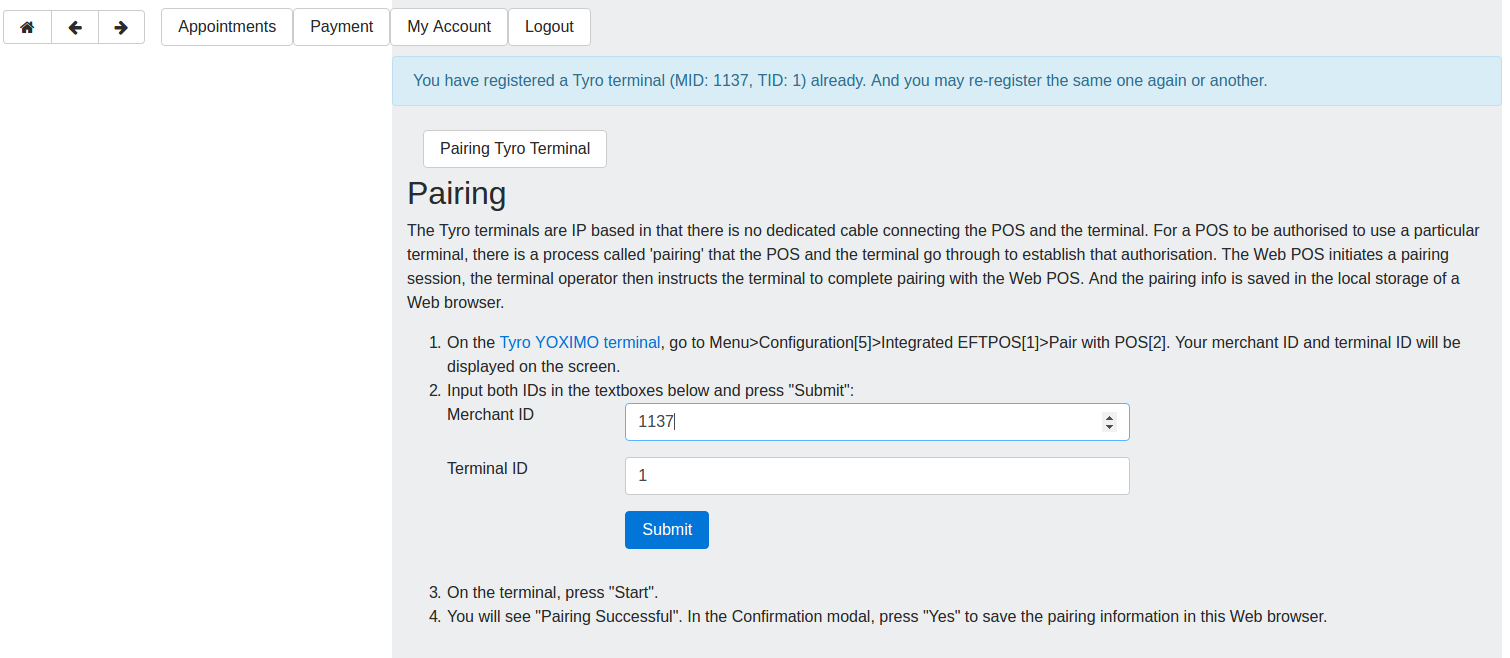Viewport: 1510px width, 658px height.
Task: Open the Tyro YOXIMO terminal link
Action: pyautogui.click(x=579, y=342)
